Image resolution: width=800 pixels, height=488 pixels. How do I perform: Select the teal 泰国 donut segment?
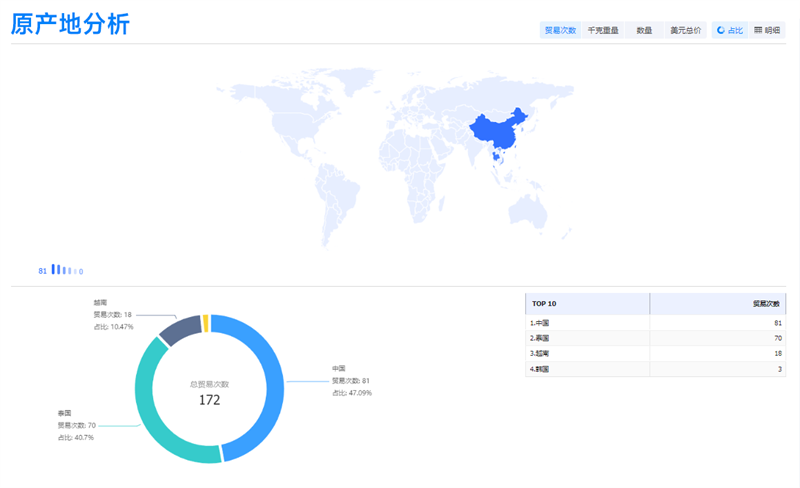(158, 410)
